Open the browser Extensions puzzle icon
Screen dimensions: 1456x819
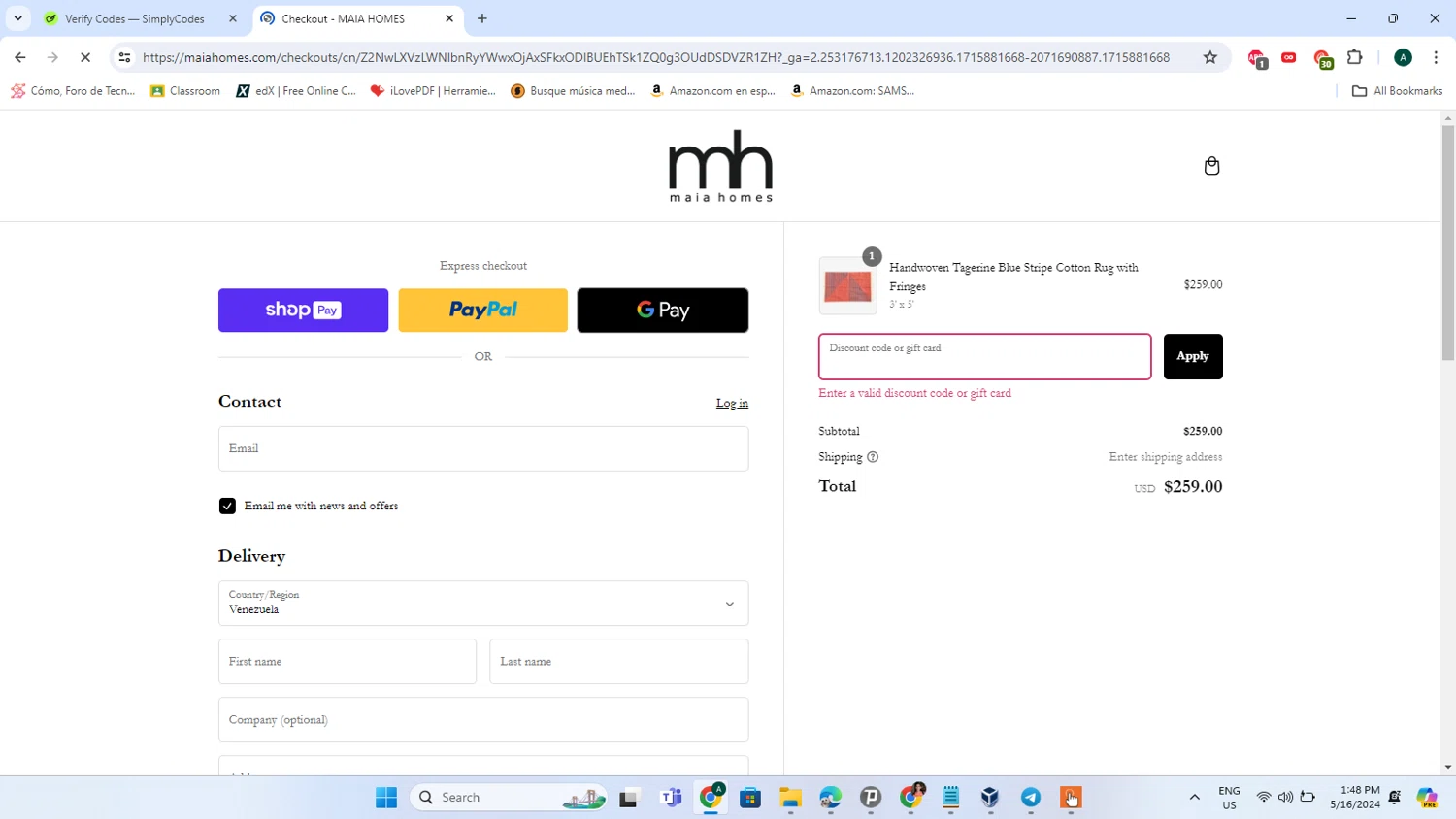point(1355,57)
